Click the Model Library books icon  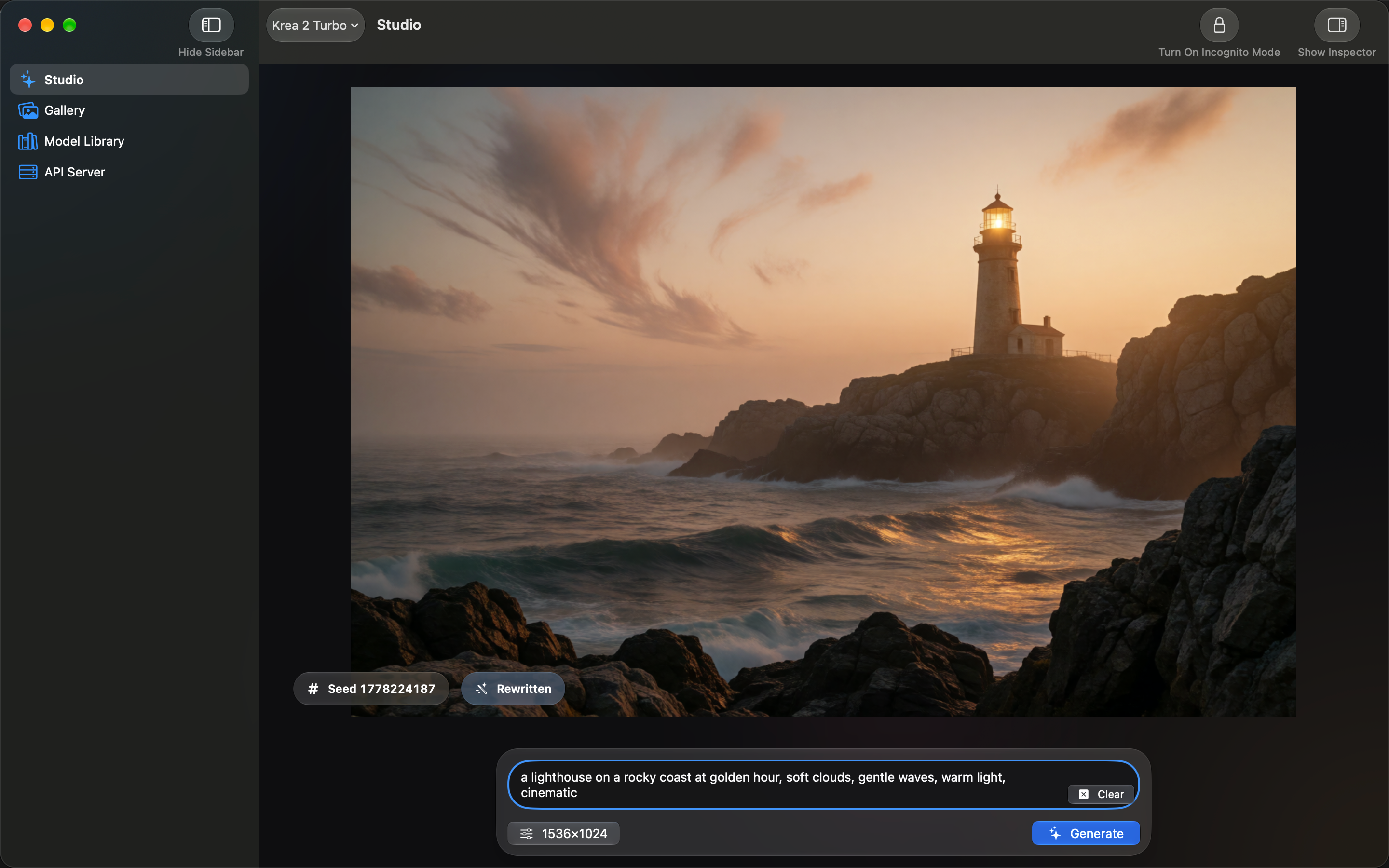point(27,141)
